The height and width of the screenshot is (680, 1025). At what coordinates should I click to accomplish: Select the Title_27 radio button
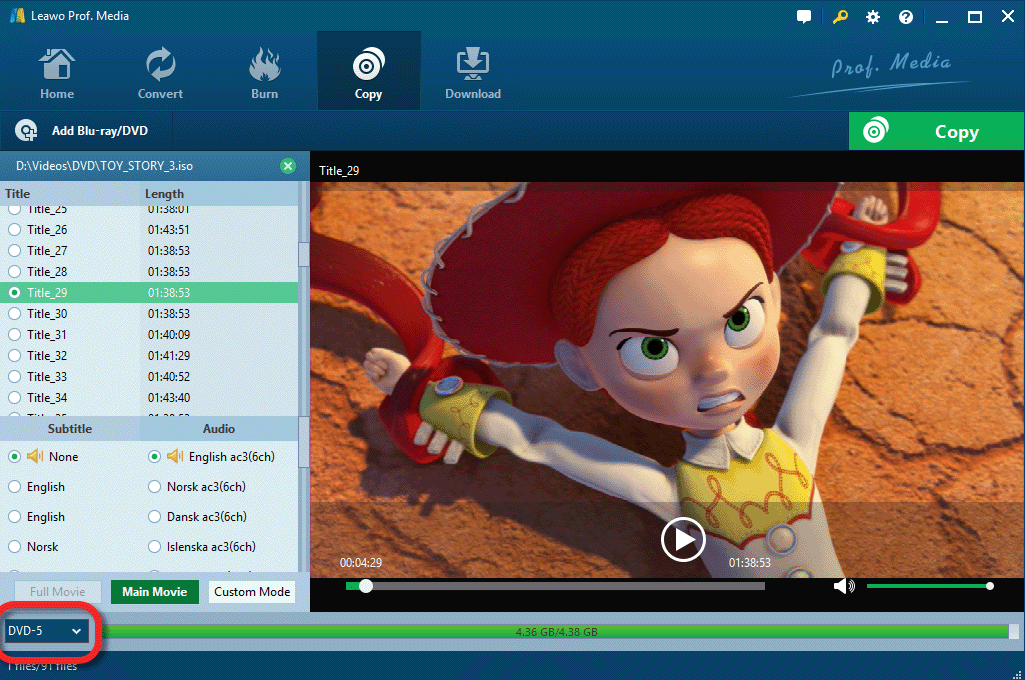(x=14, y=250)
